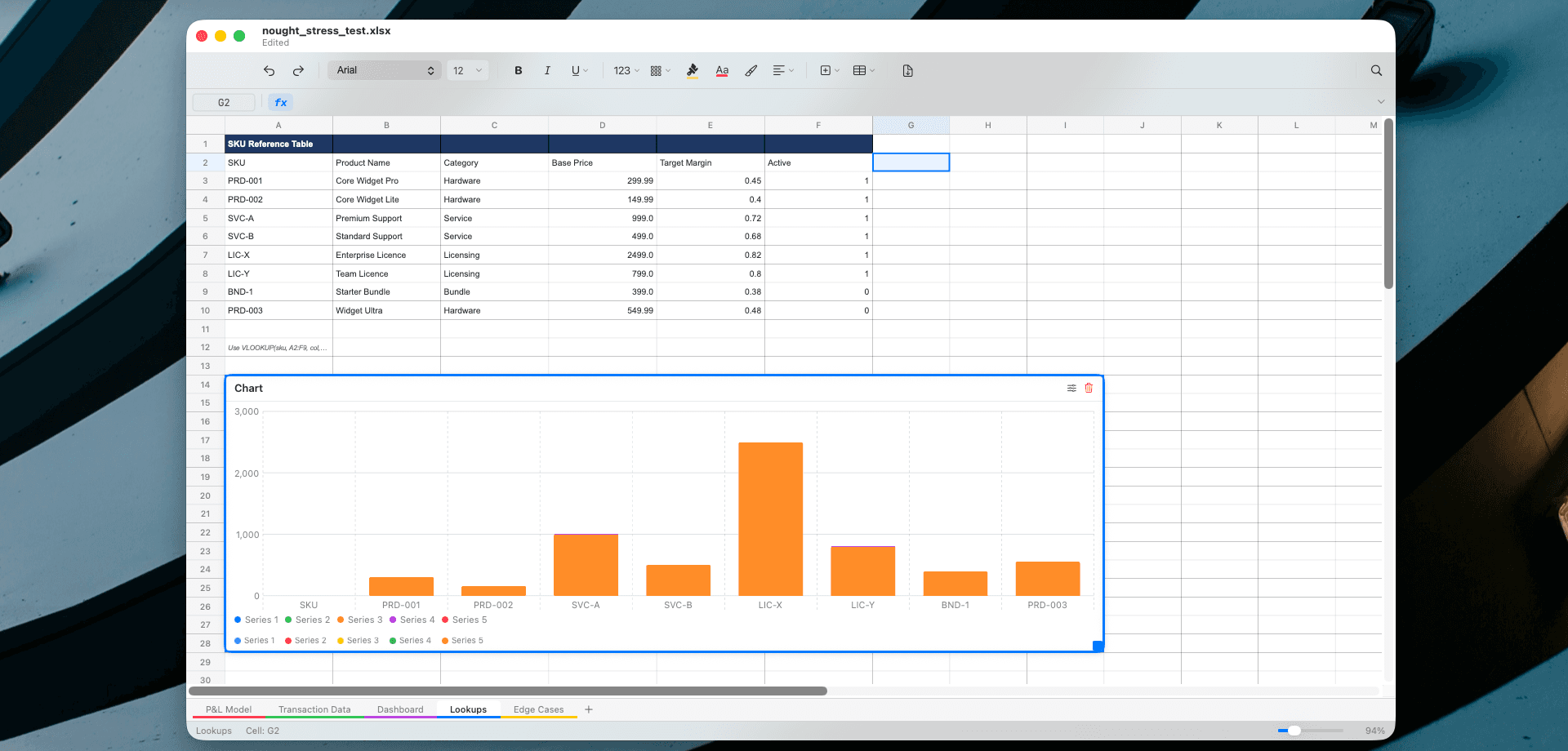
Task: Click the export document icon
Action: coord(907,71)
